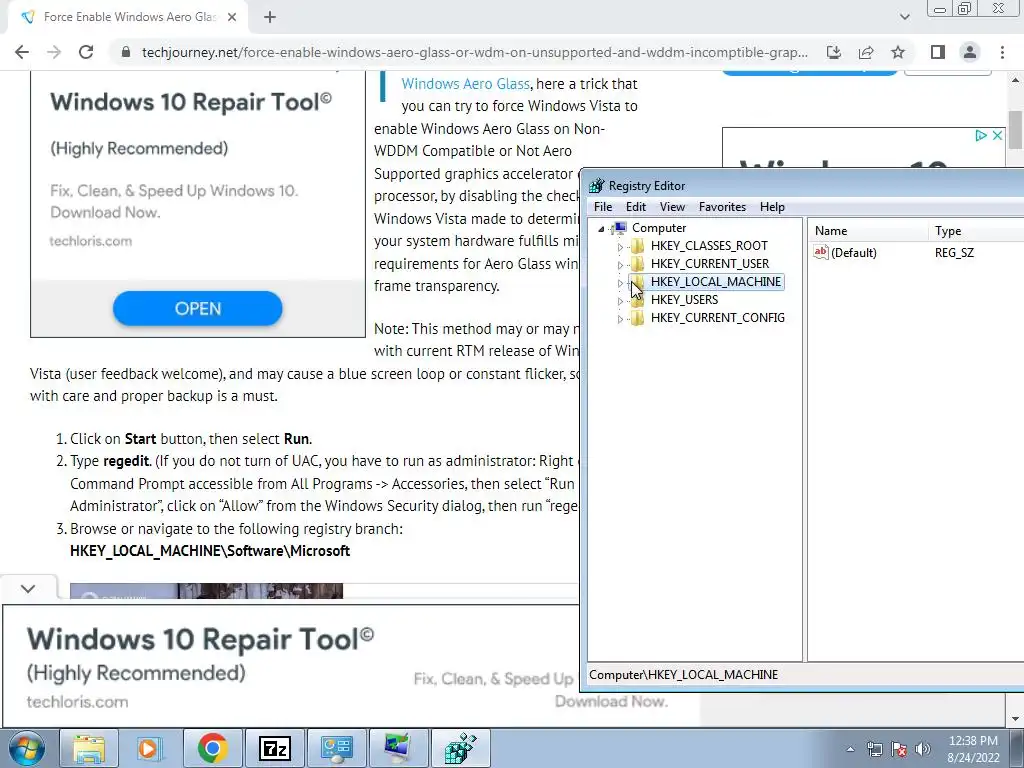Click the Action Center flag tray icon

[899, 749]
